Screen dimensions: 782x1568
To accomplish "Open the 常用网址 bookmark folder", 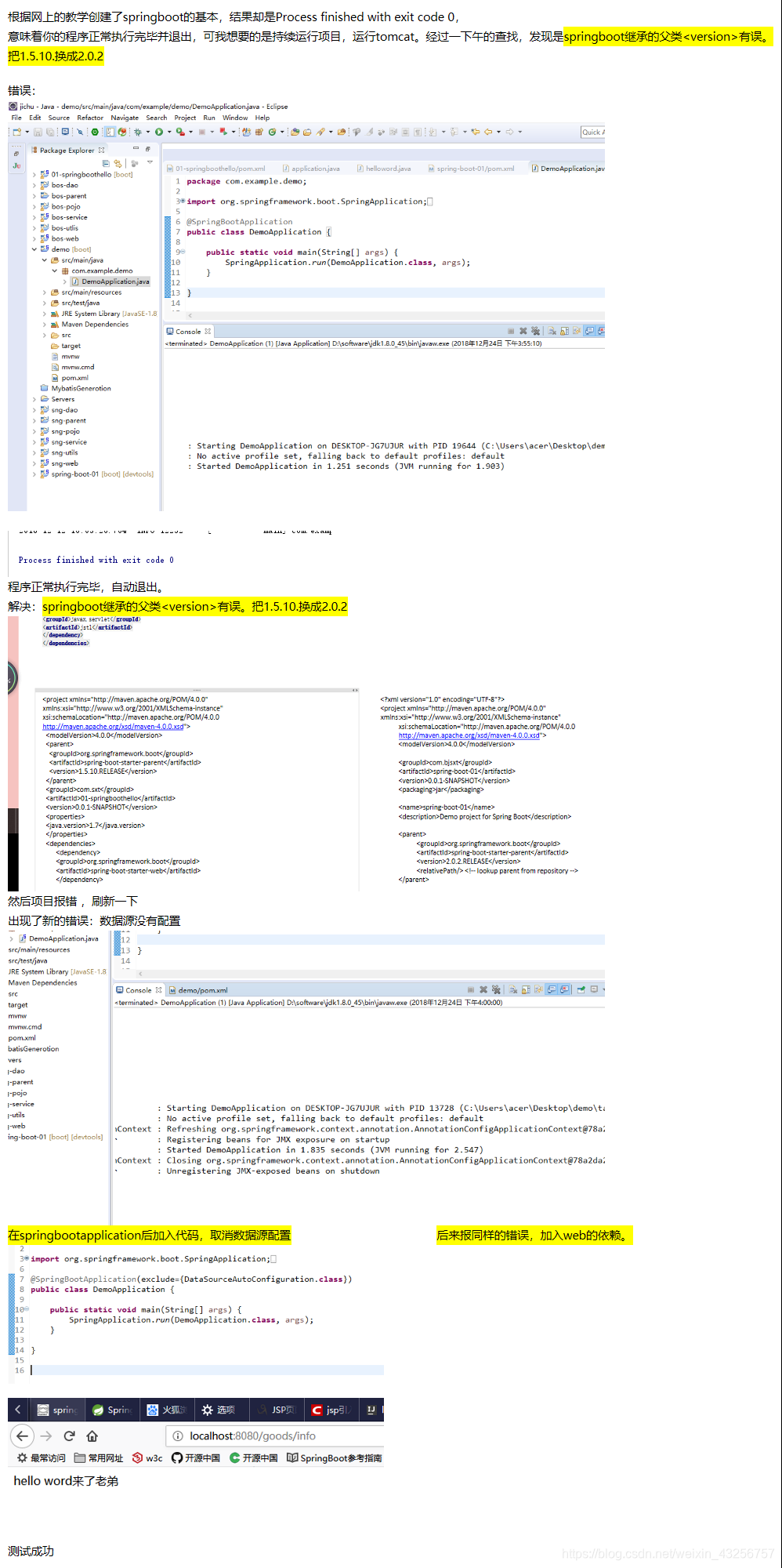I will point(99,1458).
